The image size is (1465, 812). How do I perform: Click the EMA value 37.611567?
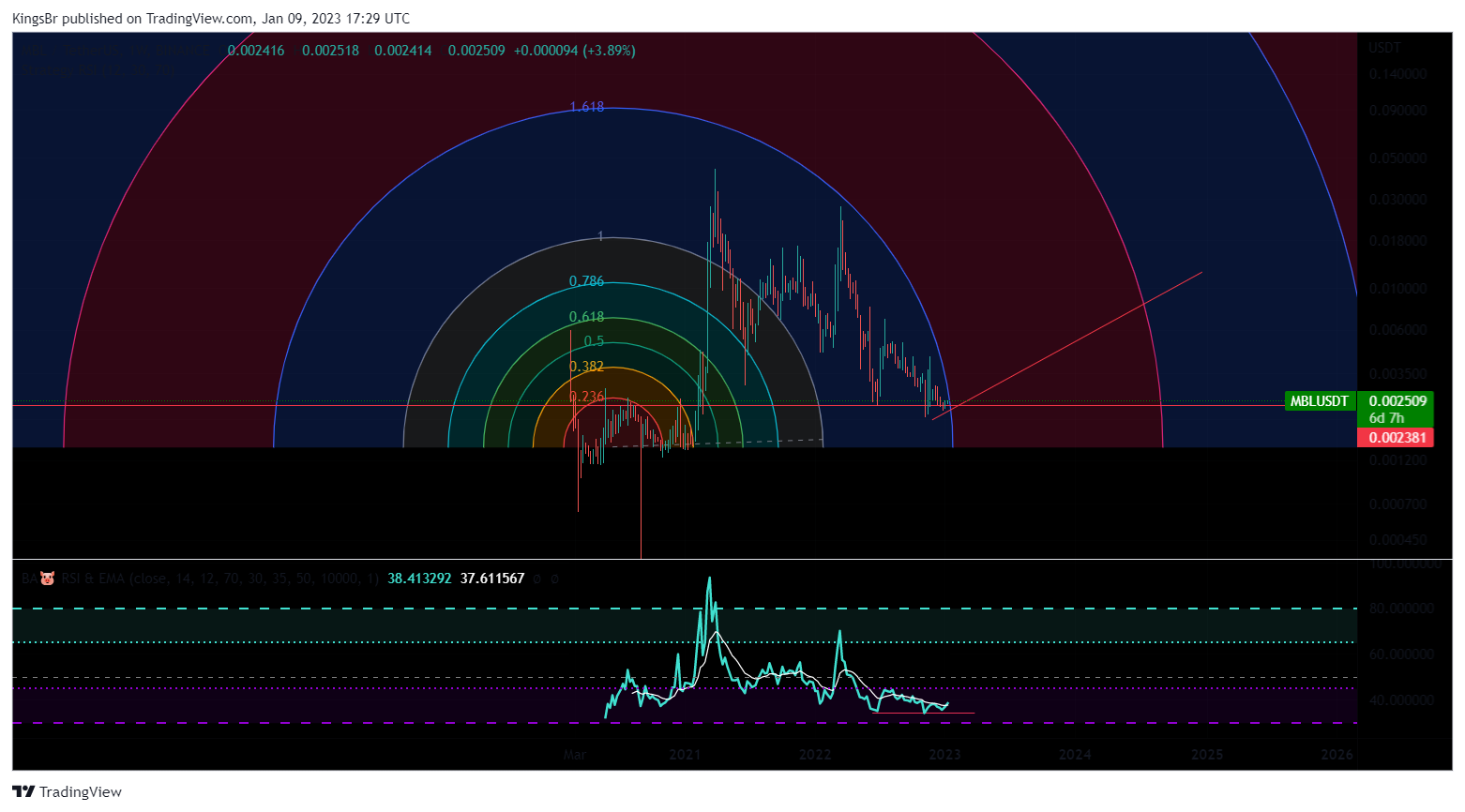coord(492,579)
